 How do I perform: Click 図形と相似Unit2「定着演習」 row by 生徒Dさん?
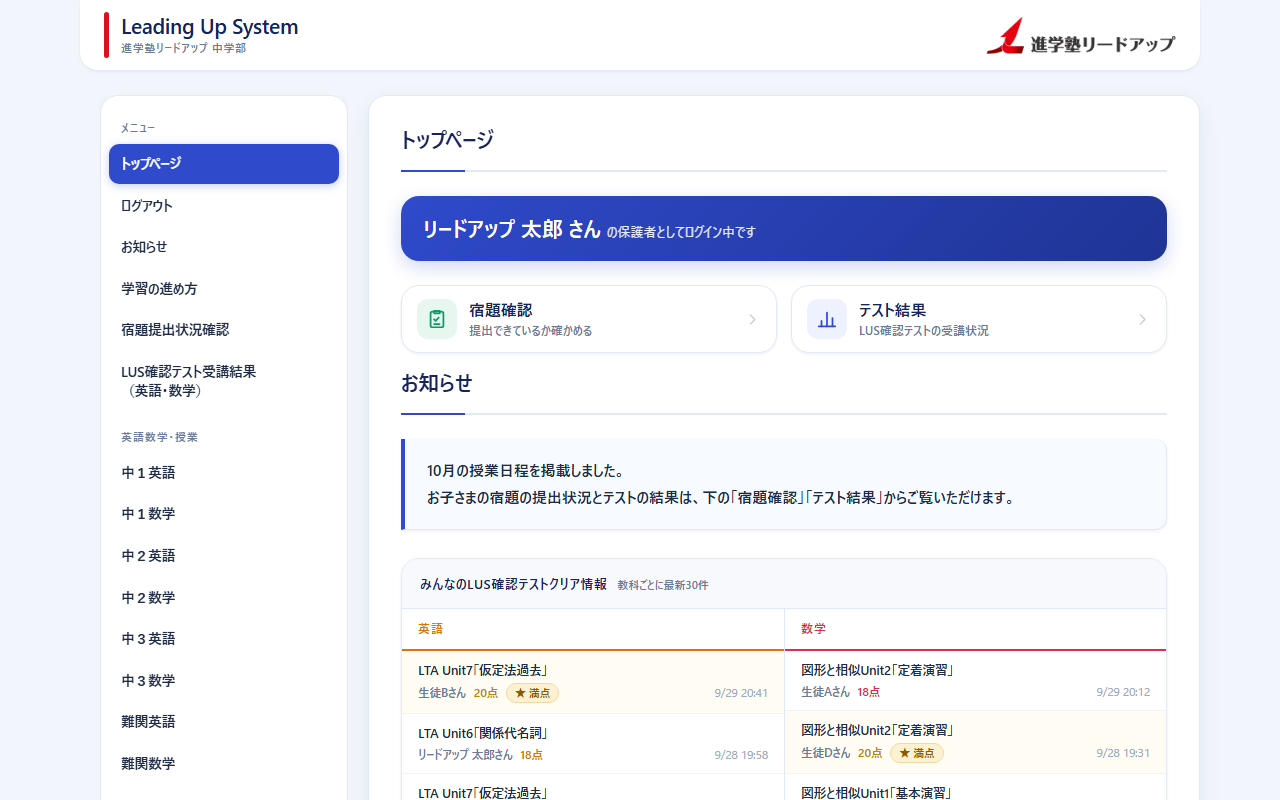[976, 741]
